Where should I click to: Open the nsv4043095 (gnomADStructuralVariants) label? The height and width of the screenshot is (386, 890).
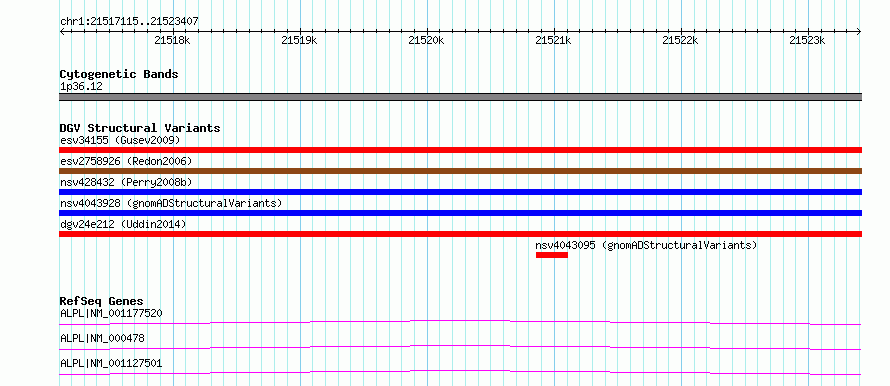coord(646,245)
